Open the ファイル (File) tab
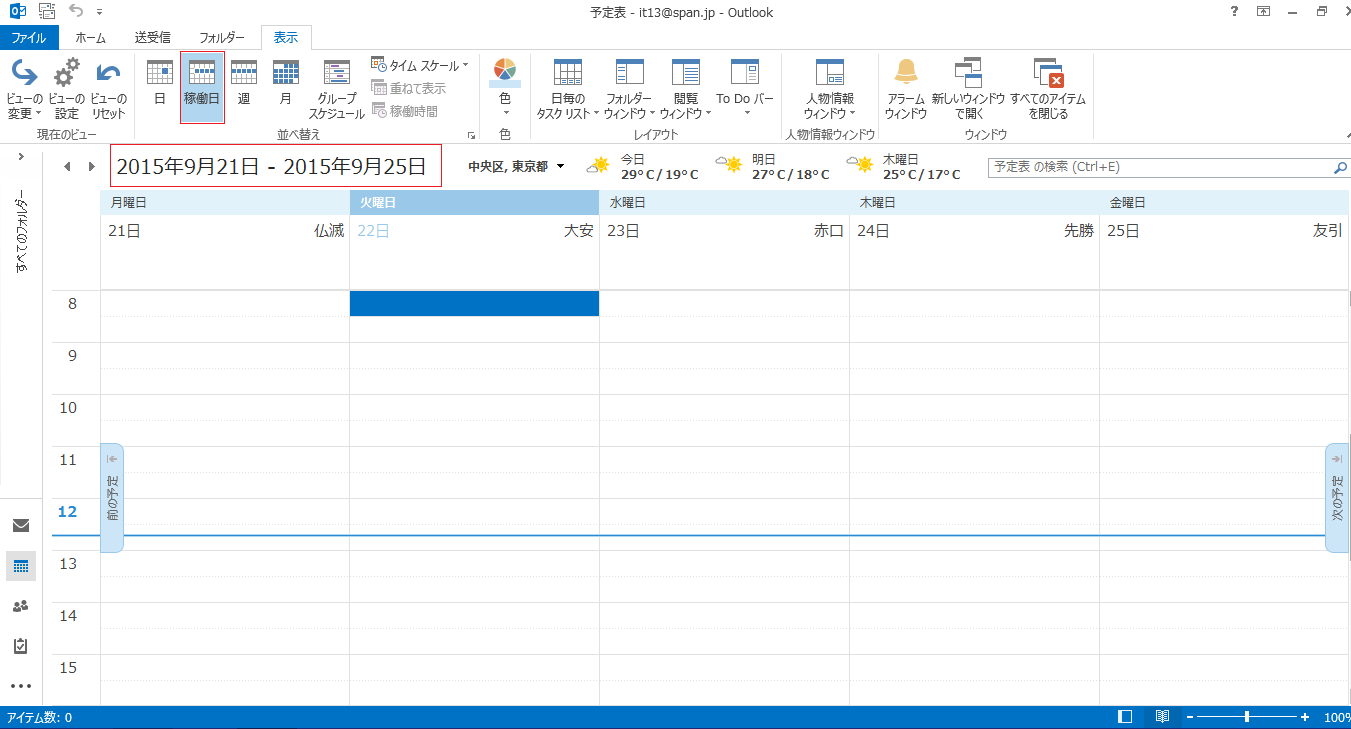 click(29, 38)
